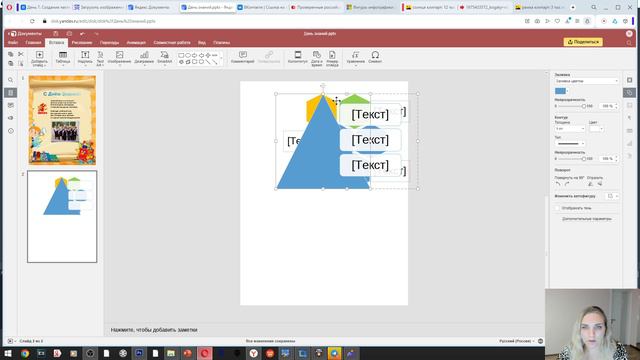Click the Add Slide icon

click(x=39, y=55)
